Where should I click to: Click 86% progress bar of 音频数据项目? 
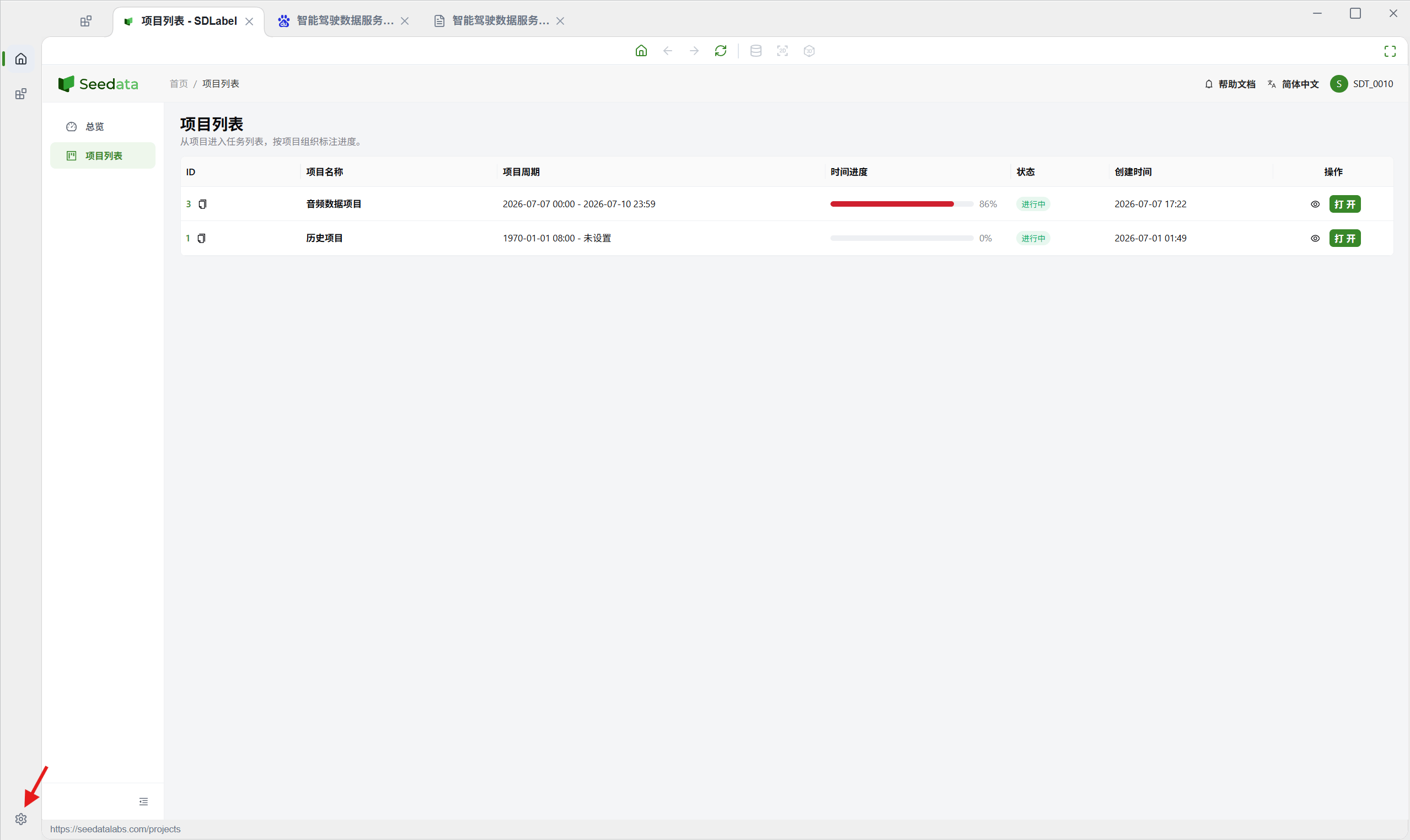point(902,204)
